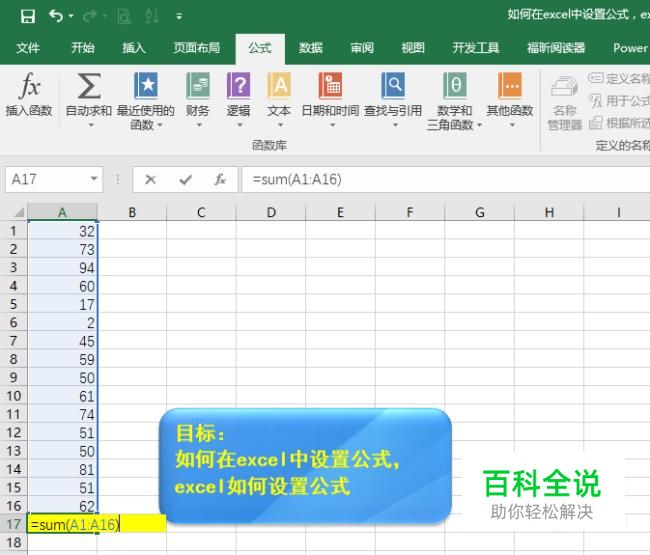Screen dimensions: 650x555
Task: Click cell A17 with the sum formula
Action: click(62, 524)
